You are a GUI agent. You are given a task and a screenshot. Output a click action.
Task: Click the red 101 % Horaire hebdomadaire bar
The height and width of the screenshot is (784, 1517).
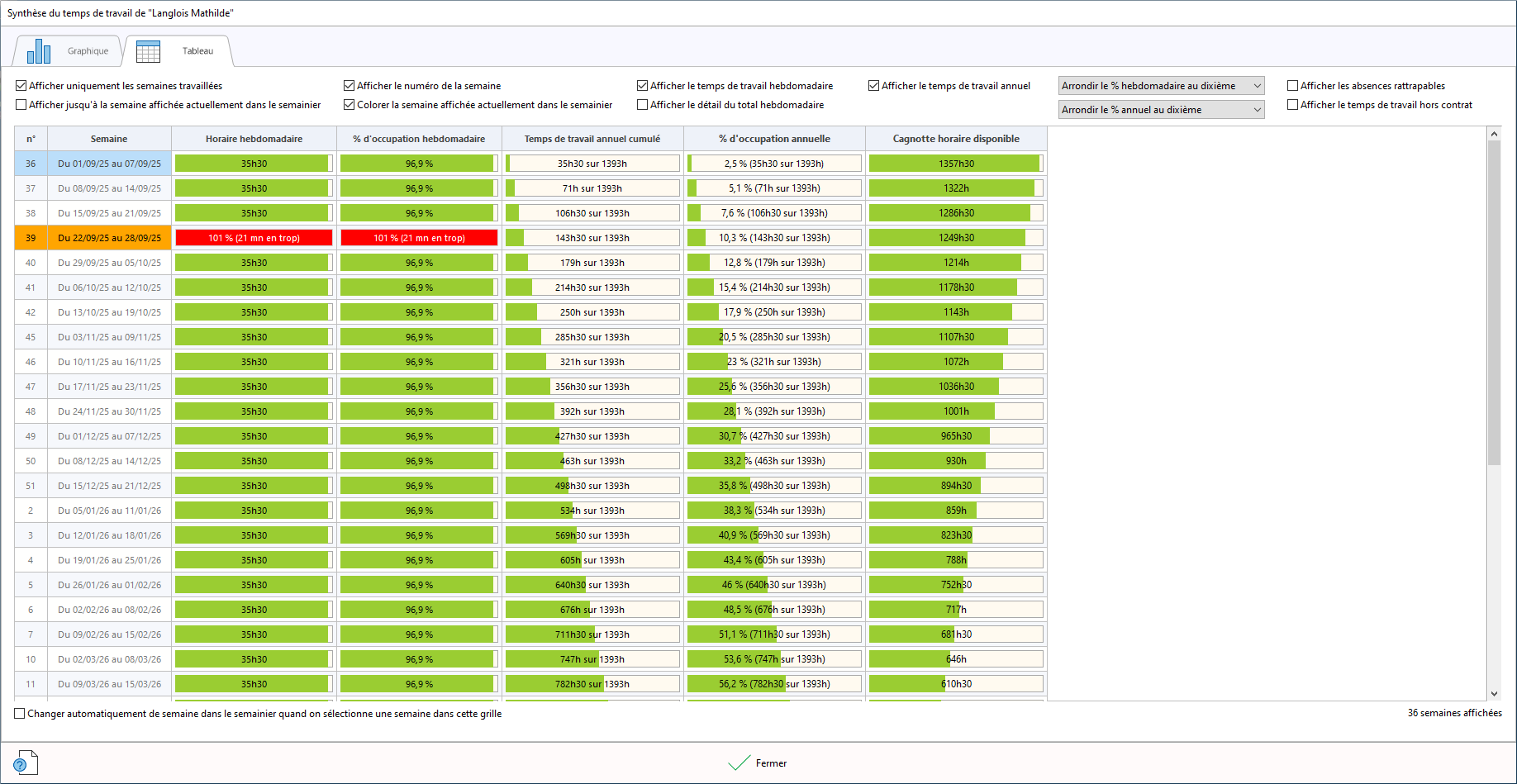click(x=254, y=238)
